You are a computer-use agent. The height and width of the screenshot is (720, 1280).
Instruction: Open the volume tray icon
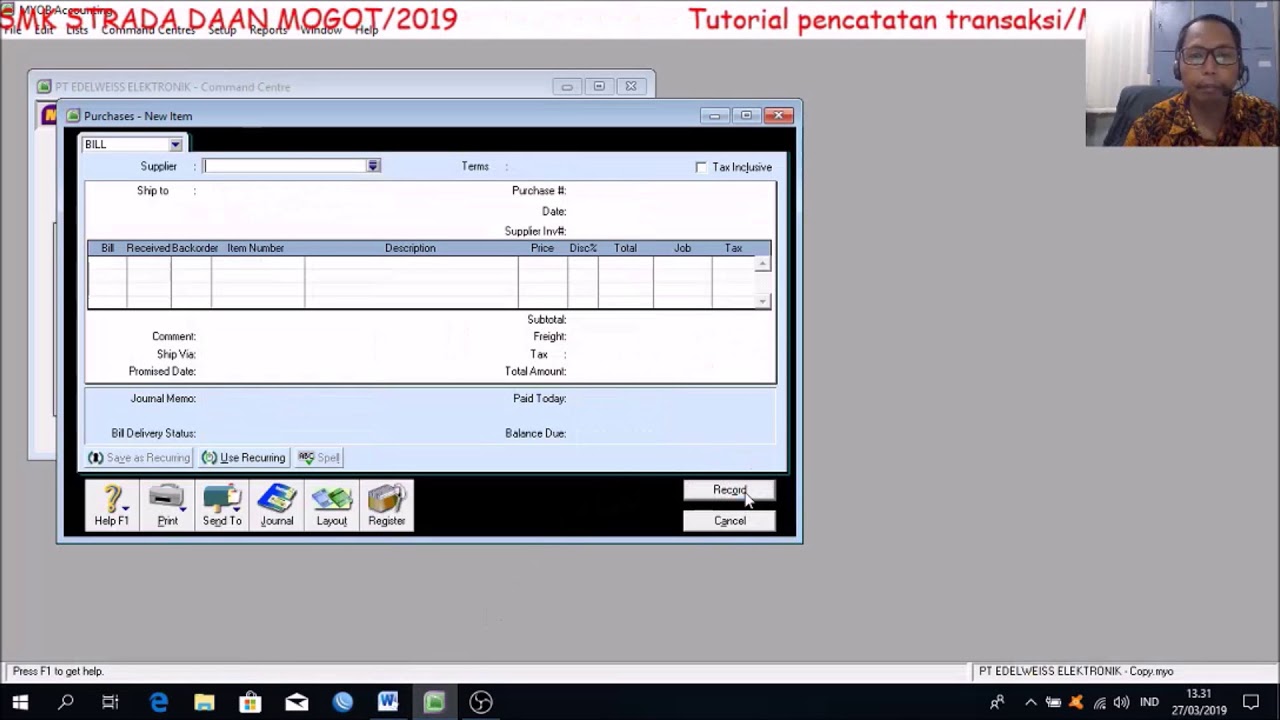(1121, 702)
